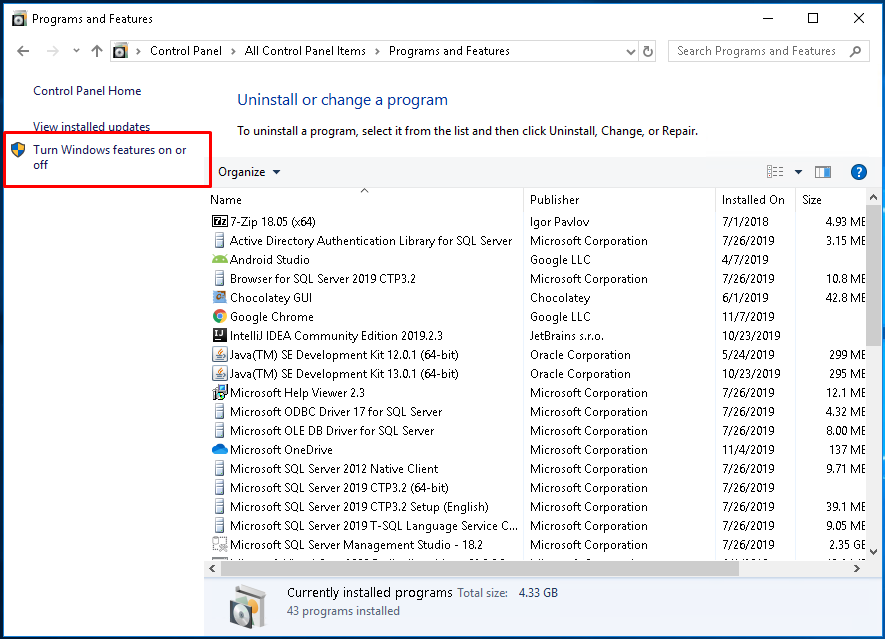Open View installed updates link

pyautogui.click(x=91, y=126)
